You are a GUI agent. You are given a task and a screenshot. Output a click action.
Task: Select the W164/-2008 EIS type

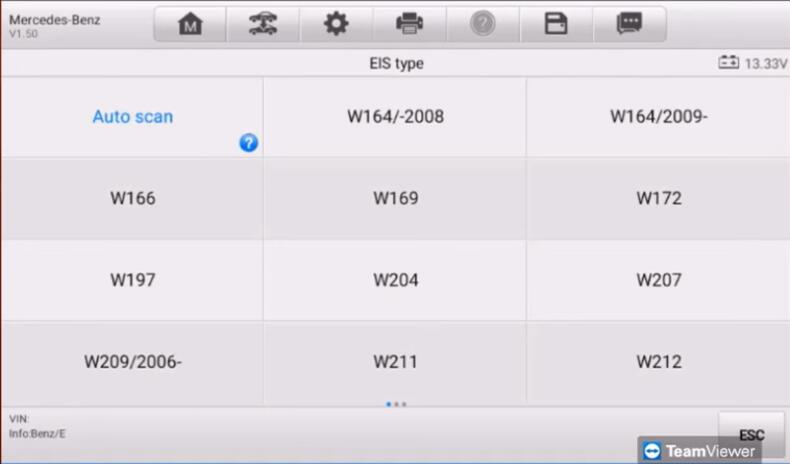pyautogui.click(x=395, y=116)
